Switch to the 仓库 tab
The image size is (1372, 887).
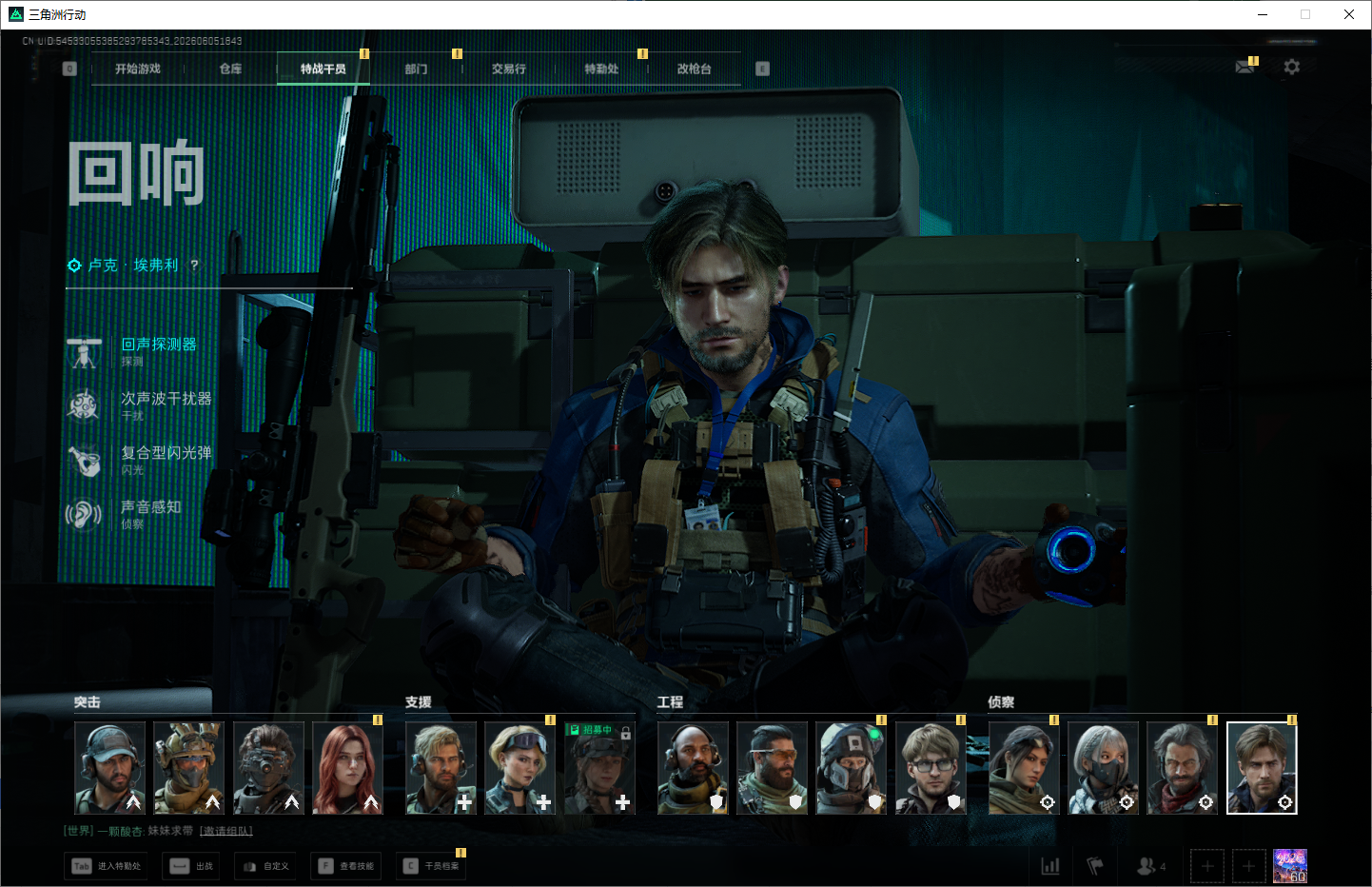(230, 69)
